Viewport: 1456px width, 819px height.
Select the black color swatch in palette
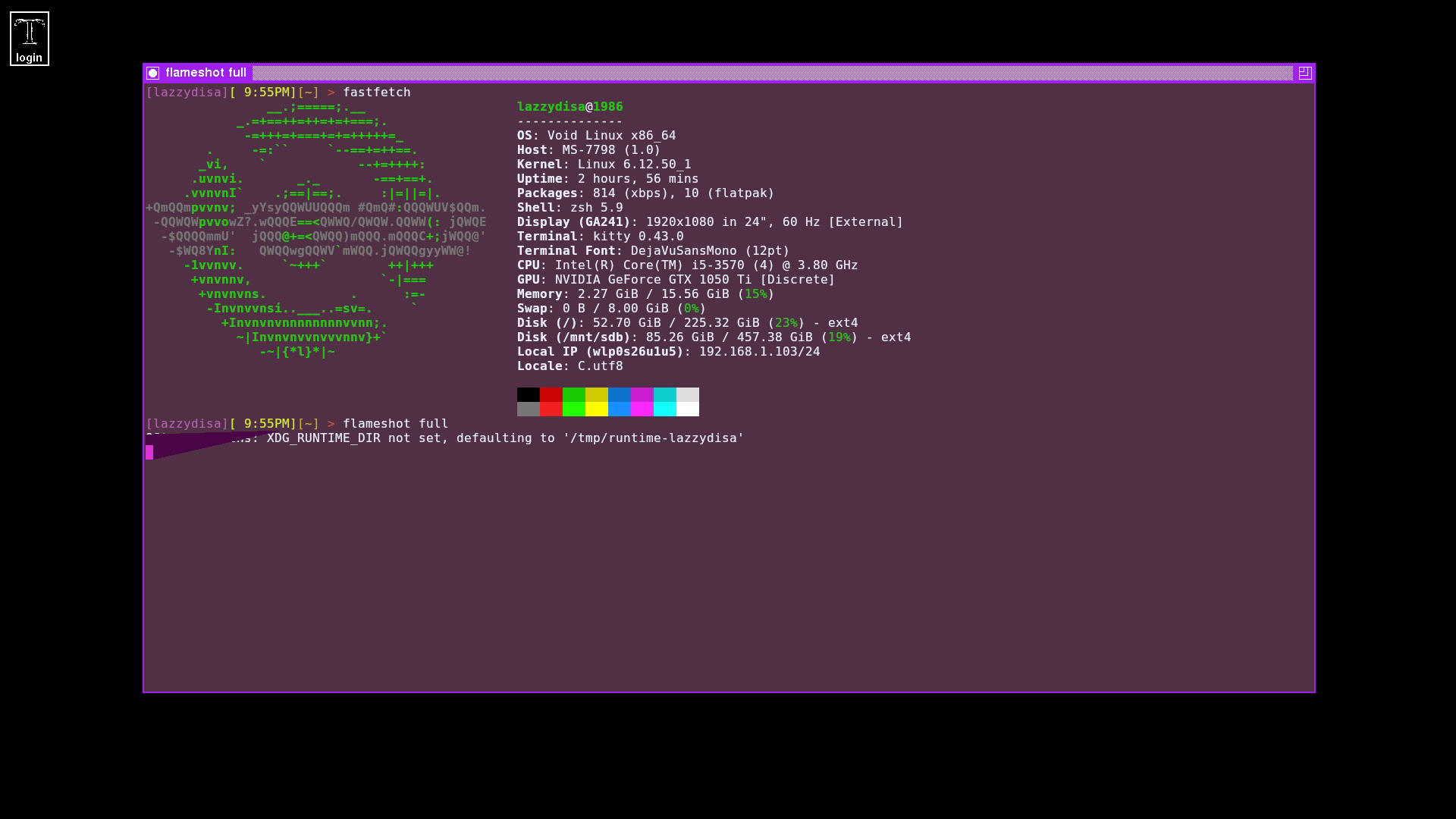pos(529,394)
